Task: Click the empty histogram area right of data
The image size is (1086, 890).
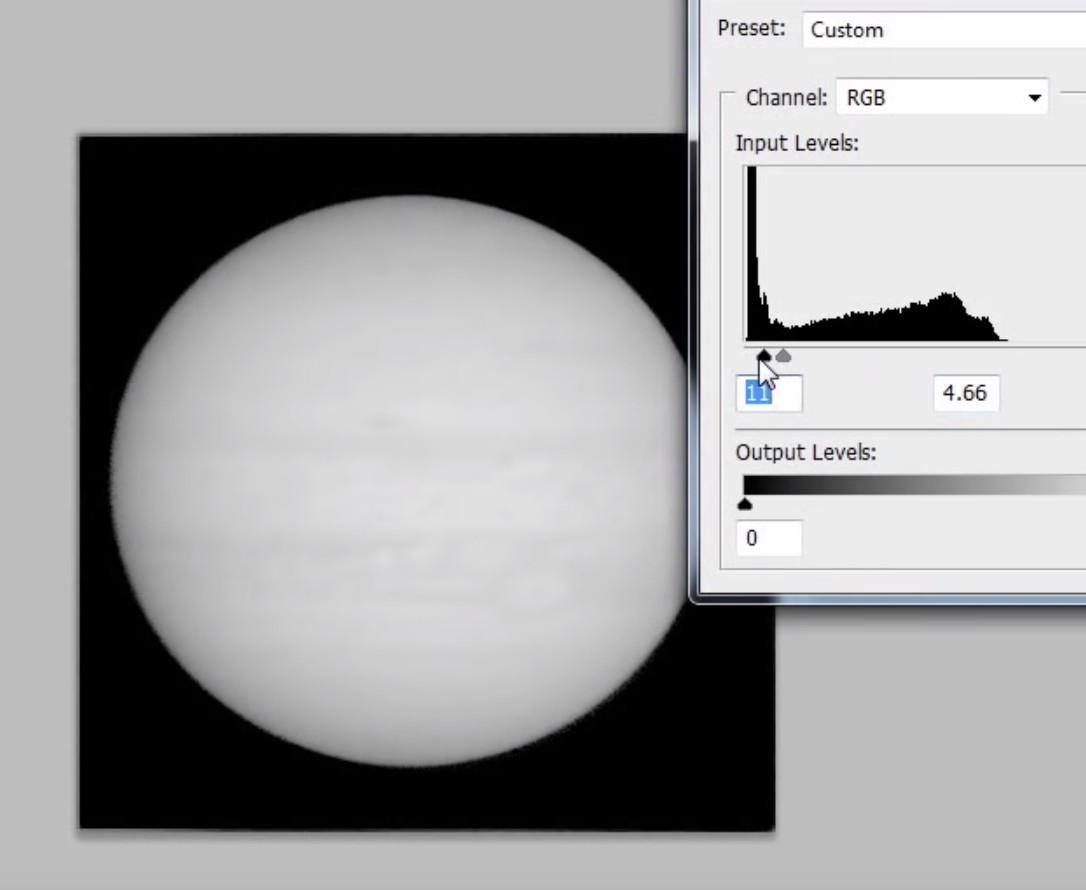Action: (1045, 250)
